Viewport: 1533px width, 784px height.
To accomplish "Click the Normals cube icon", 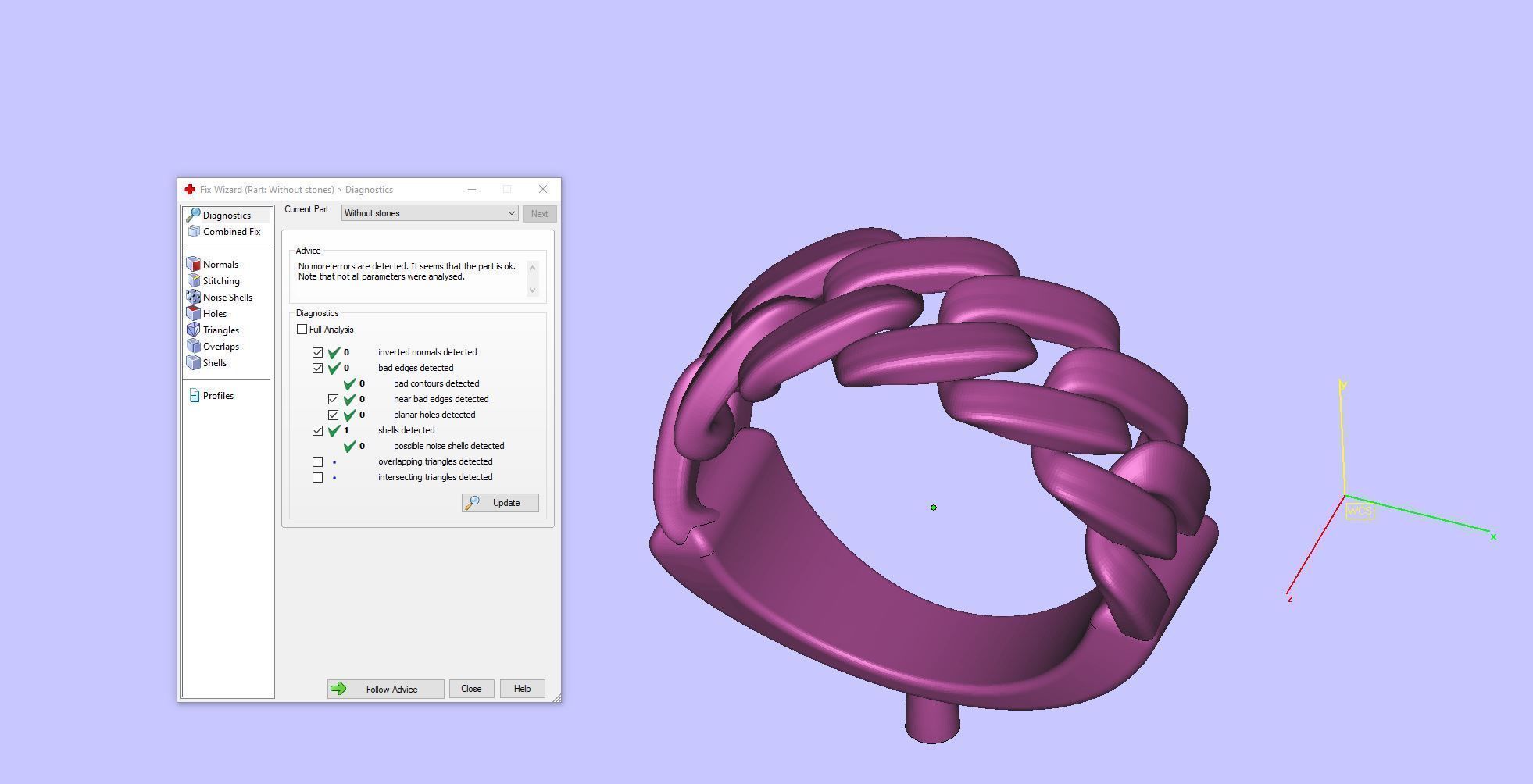I will coord(193,265).
